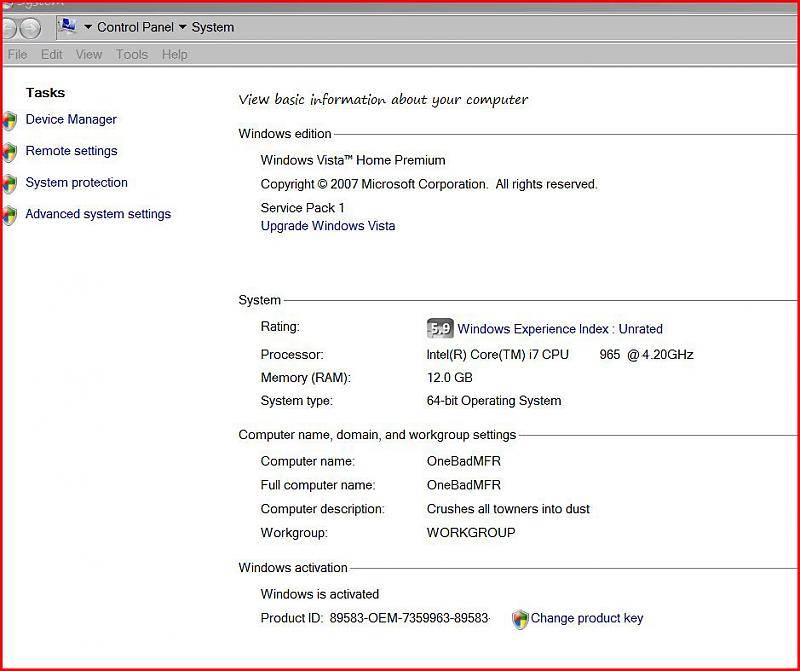
Task: Click the computer icon in the address bar
Action: (67, 26)
